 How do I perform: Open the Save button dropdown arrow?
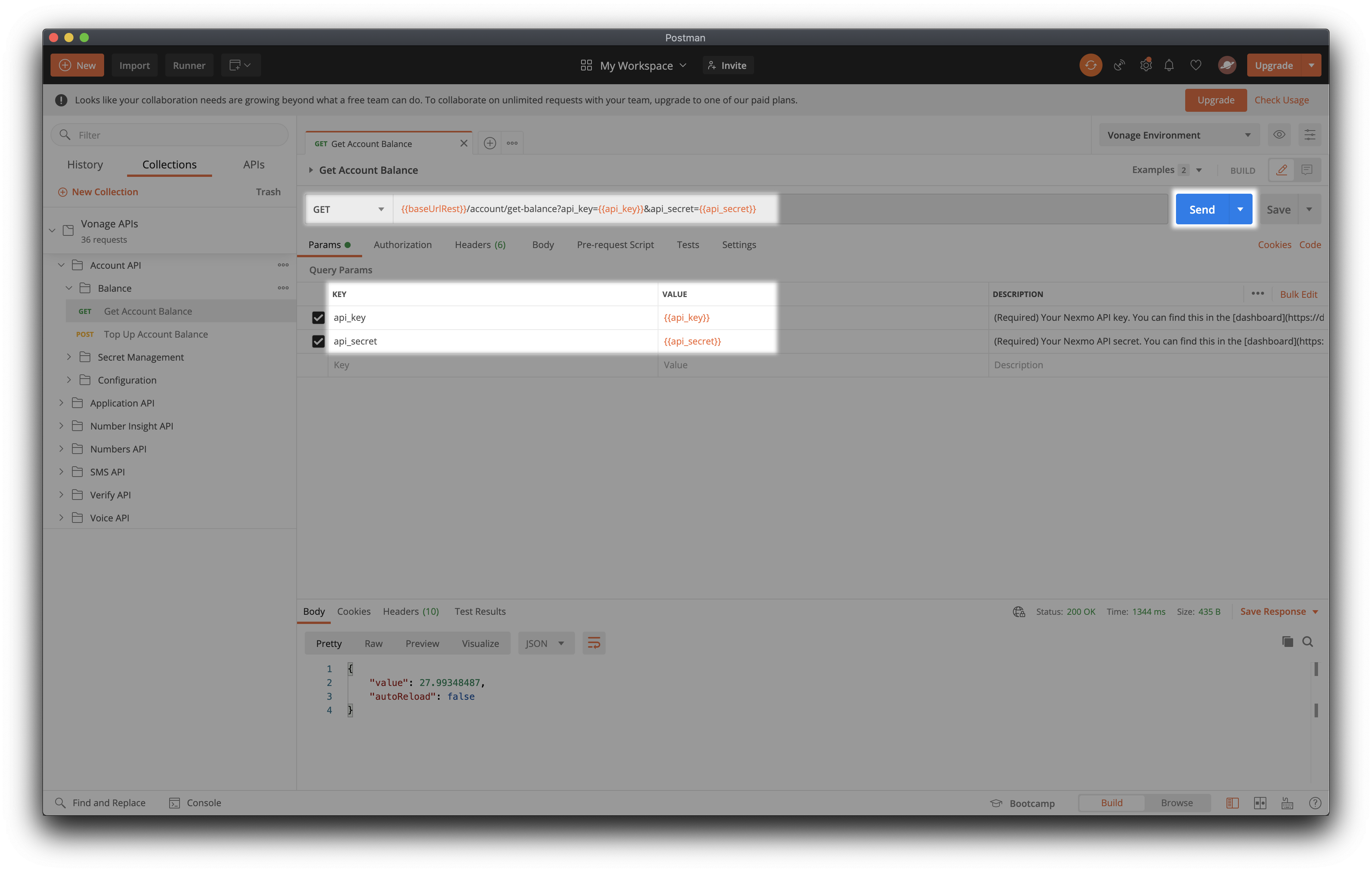point(1309,210)
